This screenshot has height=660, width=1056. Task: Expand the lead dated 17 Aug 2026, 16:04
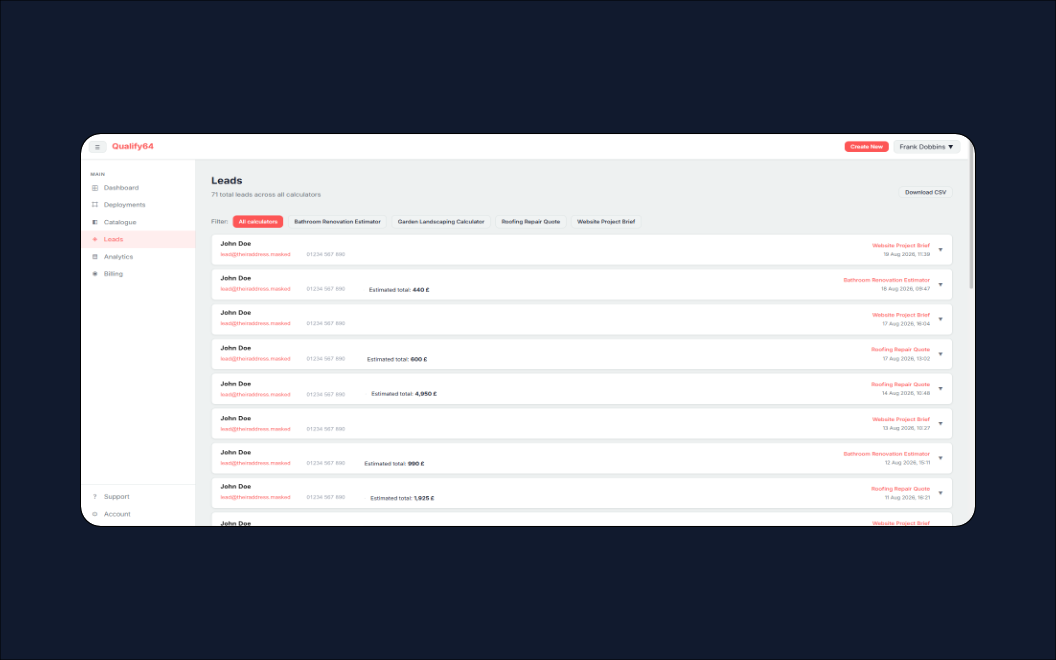940,319
